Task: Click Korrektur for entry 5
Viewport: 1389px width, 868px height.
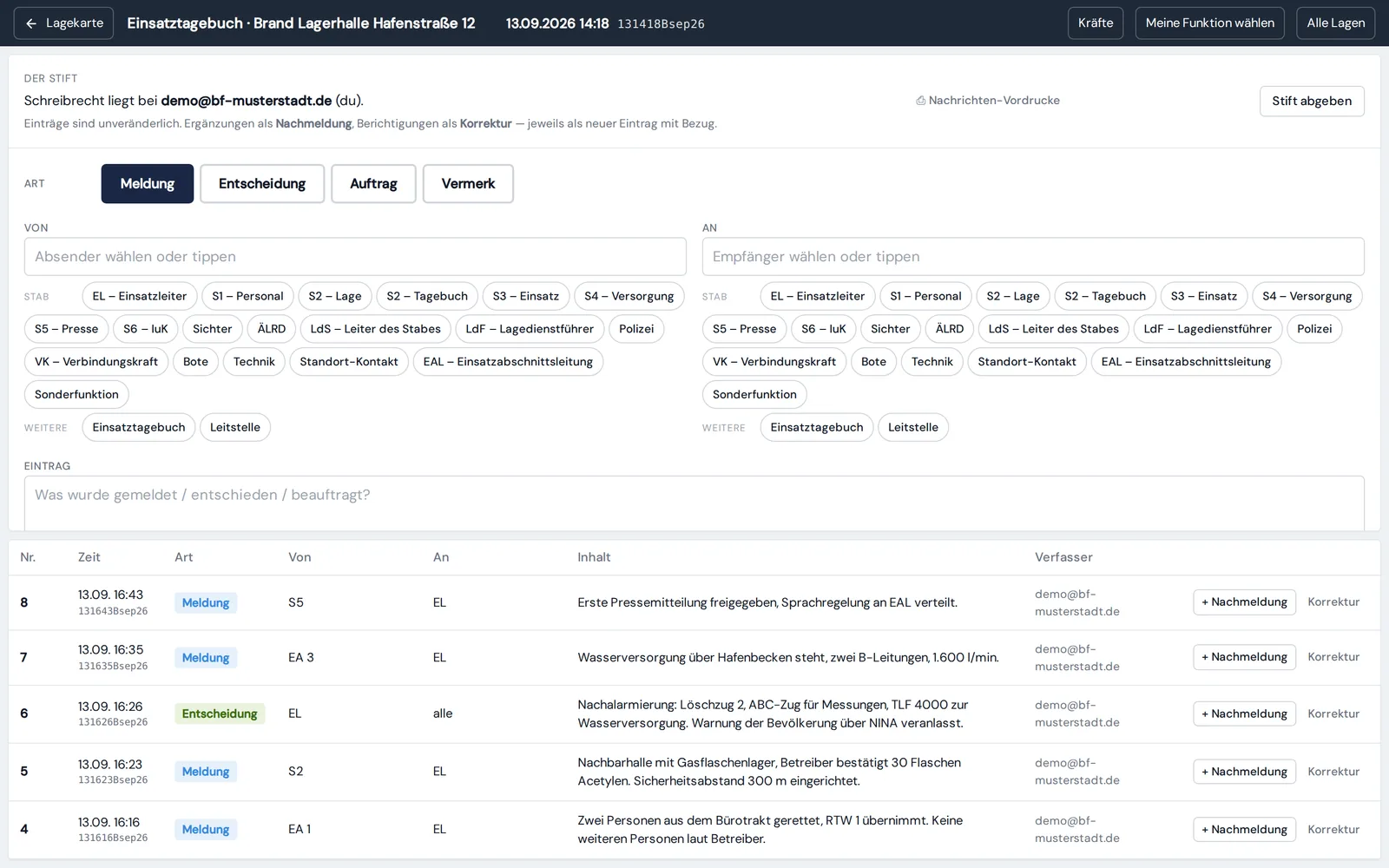Action: (1333, 772)
